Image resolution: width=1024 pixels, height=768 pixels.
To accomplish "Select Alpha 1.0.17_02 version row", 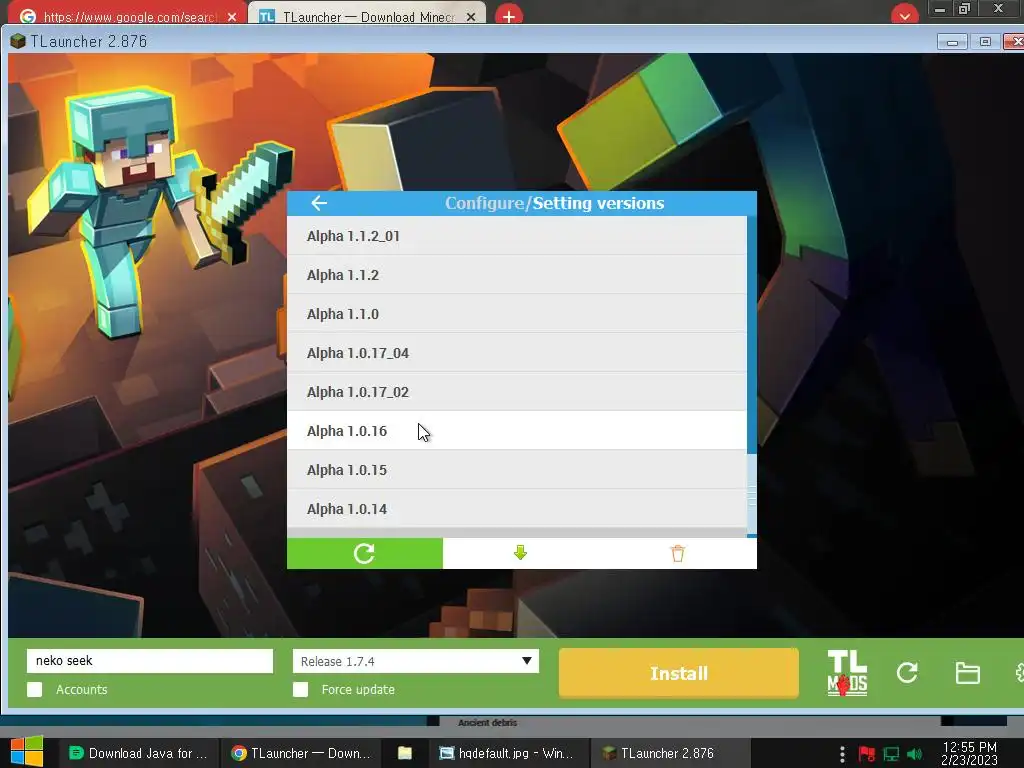I will 517,392.
